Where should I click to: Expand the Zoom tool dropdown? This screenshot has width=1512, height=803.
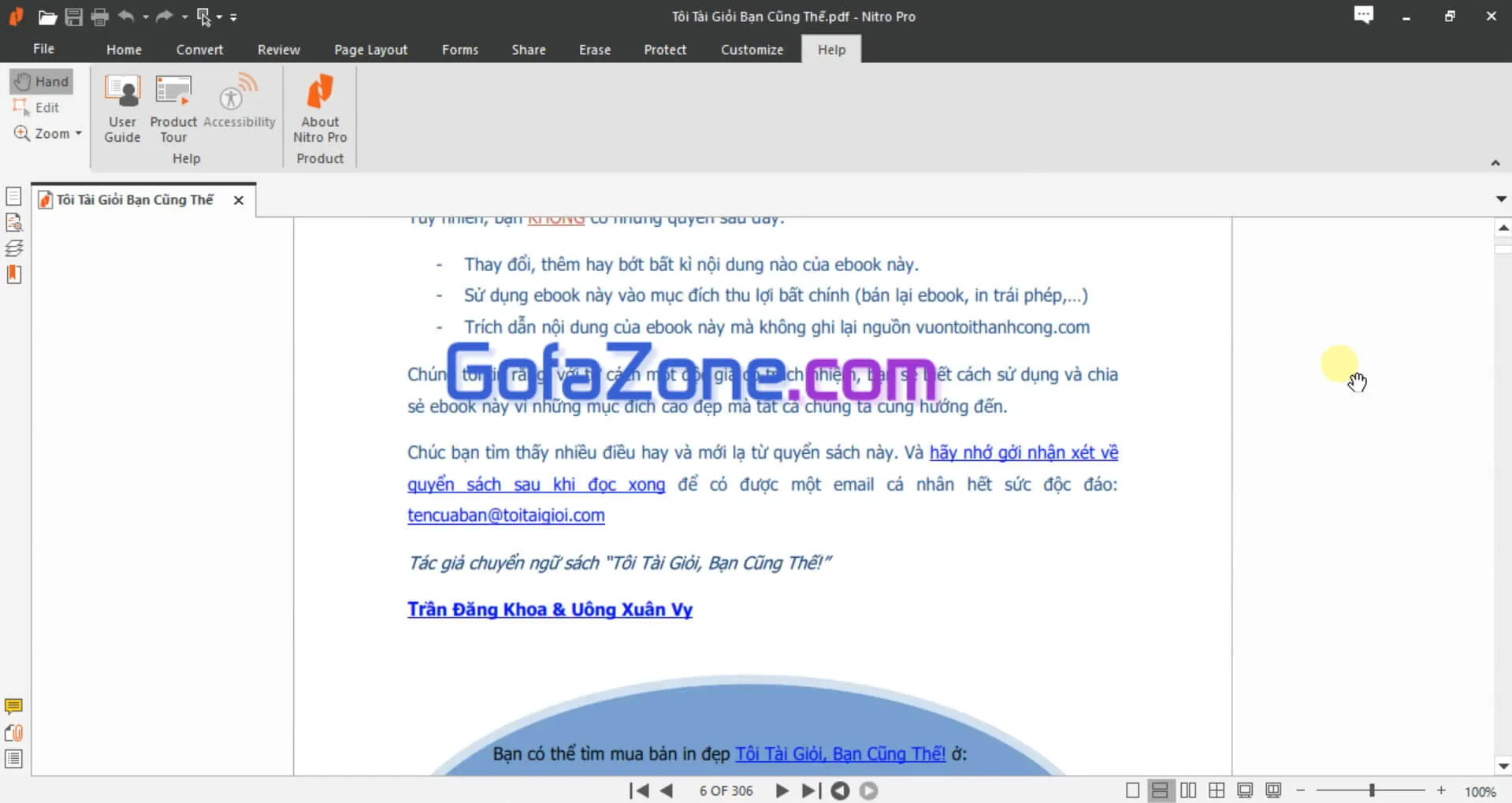(79, 134)
